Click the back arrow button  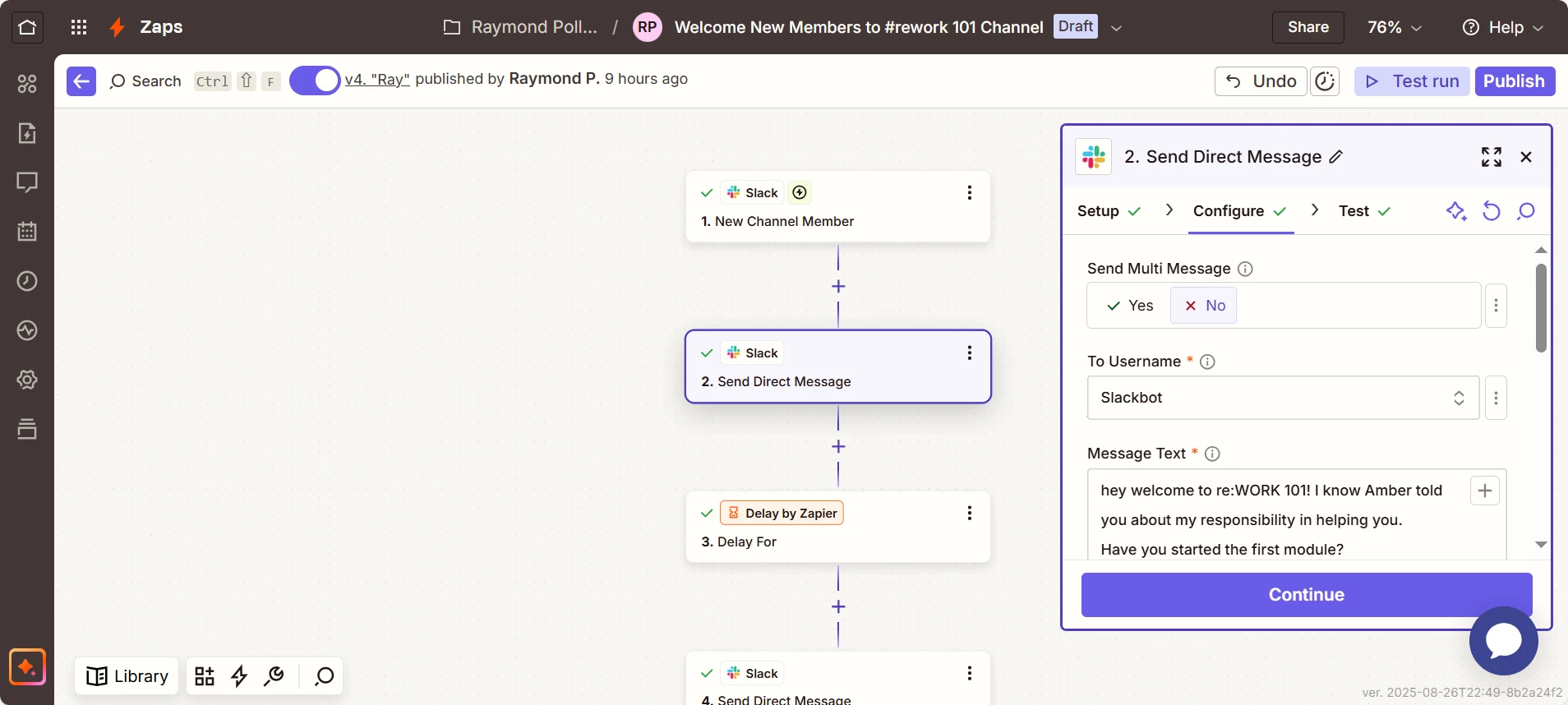pyautogui.click(x=81, y=81)
